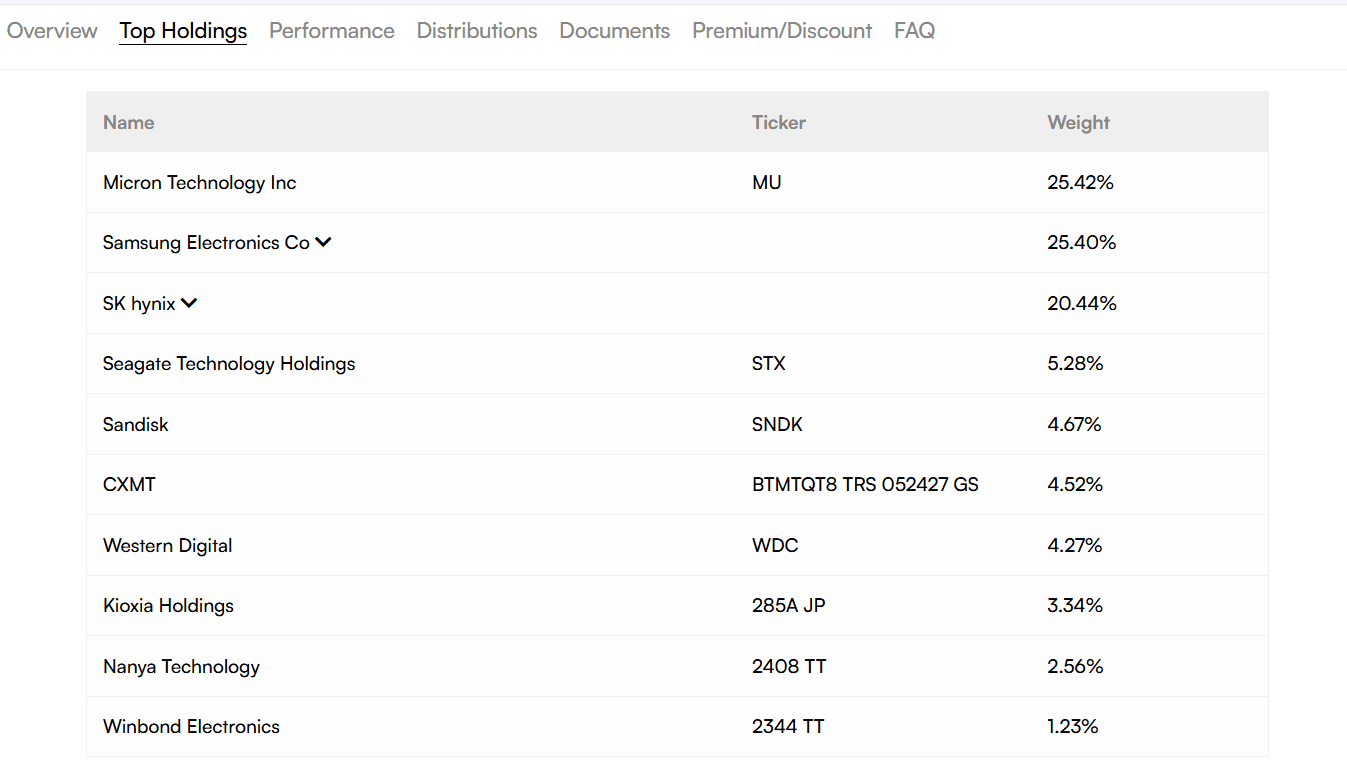Click the BTMTQT8 TRS 052427 GS ticker
The height and width of the screenshot is (774, 1347).
tap(865, 485)
